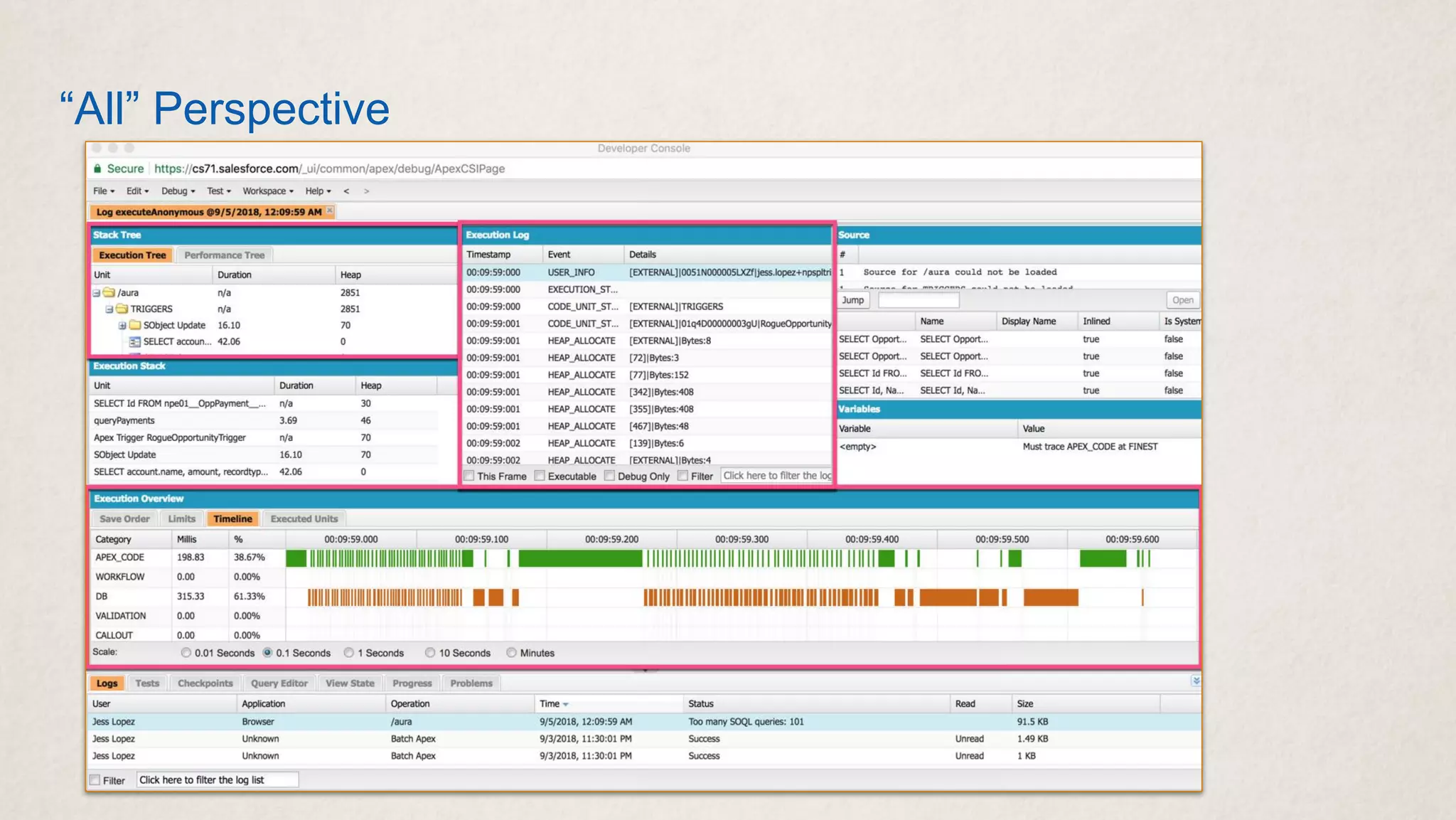1456x820 pixels.
Task: Select the 1 Seconds scale radio
Action: click(x=349, y=652)
